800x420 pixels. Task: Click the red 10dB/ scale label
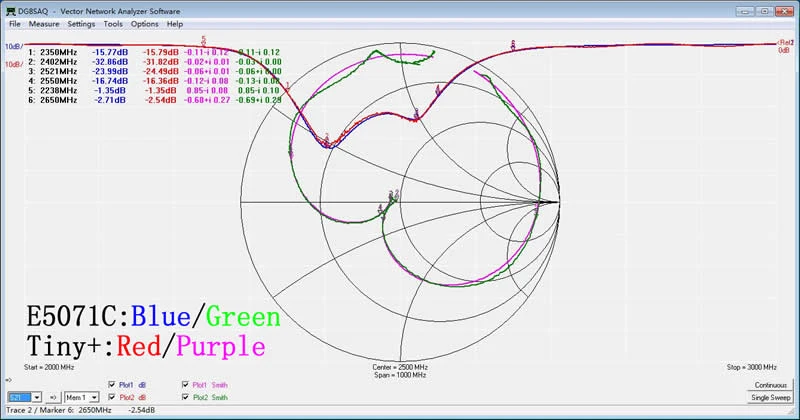(14, 64)
